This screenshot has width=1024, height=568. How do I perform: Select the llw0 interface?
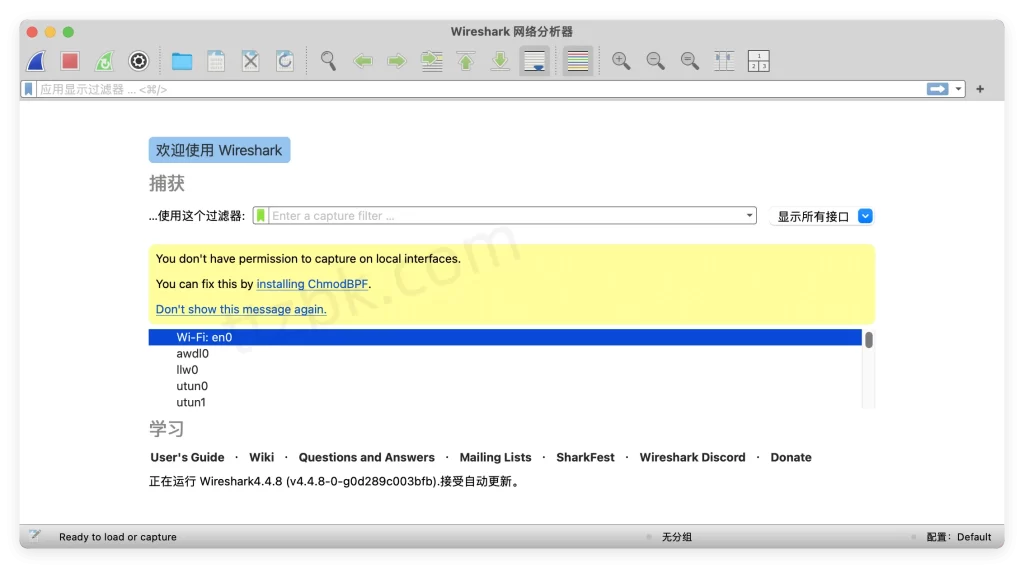pos(505,370)
